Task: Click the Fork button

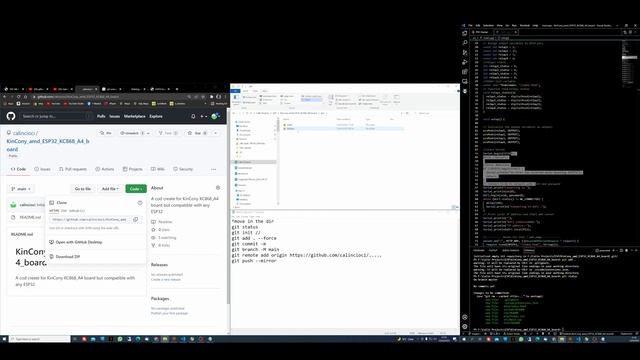Action: [168, 133]
